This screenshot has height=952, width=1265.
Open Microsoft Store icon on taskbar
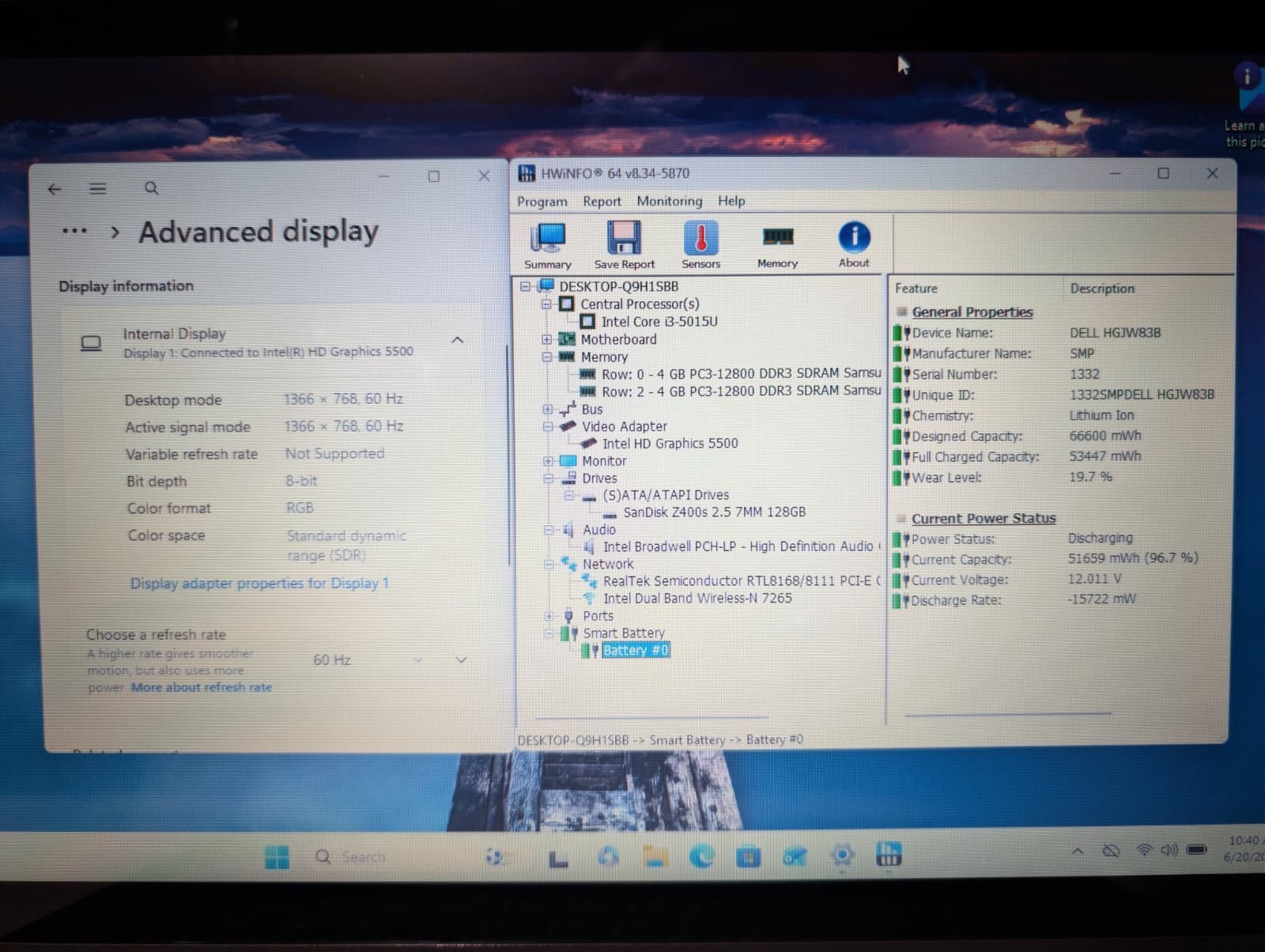(748, 856)
